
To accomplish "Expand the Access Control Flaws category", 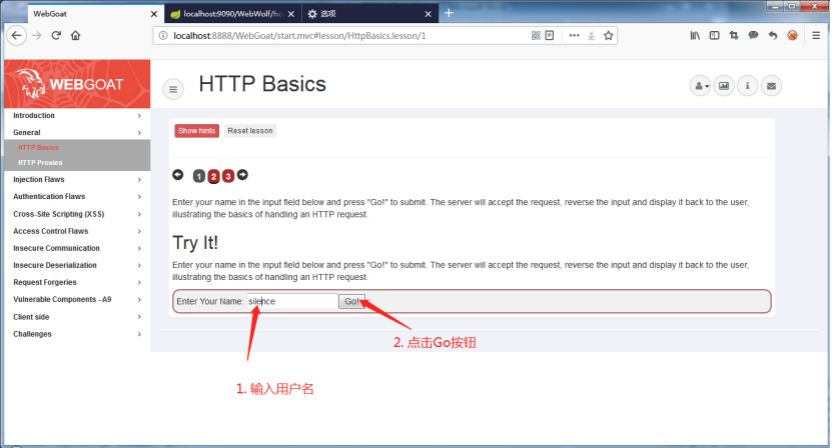I will pos(77,231).
